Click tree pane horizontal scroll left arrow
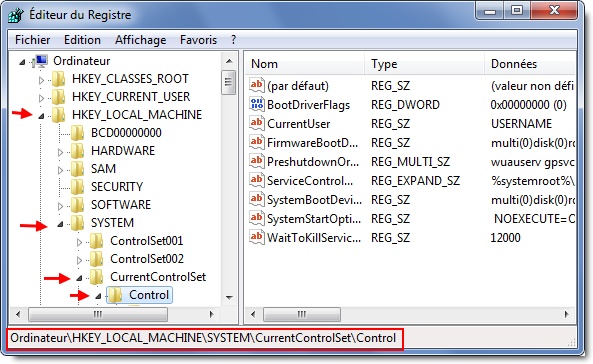This screenshot has width=593, height=364. pyautogui.click(x=18, y=314)
